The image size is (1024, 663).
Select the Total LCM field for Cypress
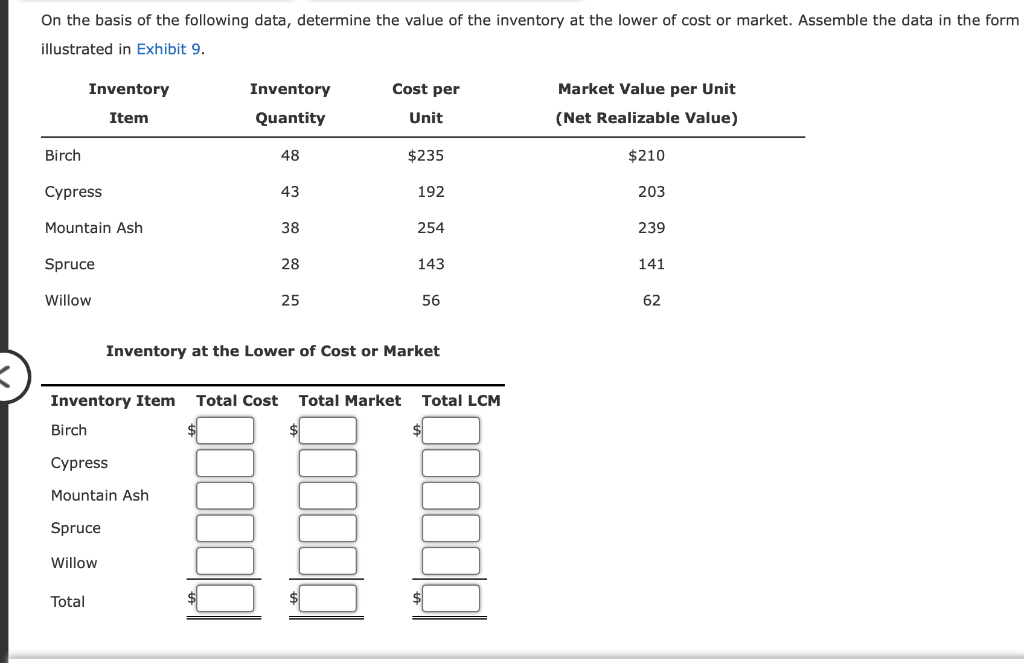451,462
